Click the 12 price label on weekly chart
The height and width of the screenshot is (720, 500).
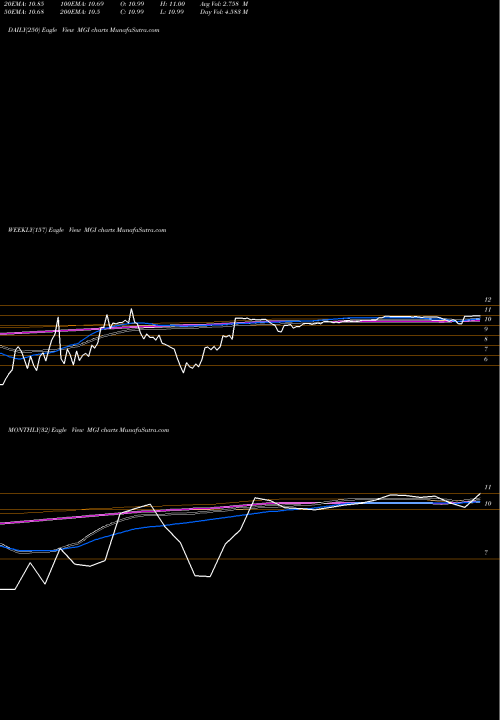488,299
